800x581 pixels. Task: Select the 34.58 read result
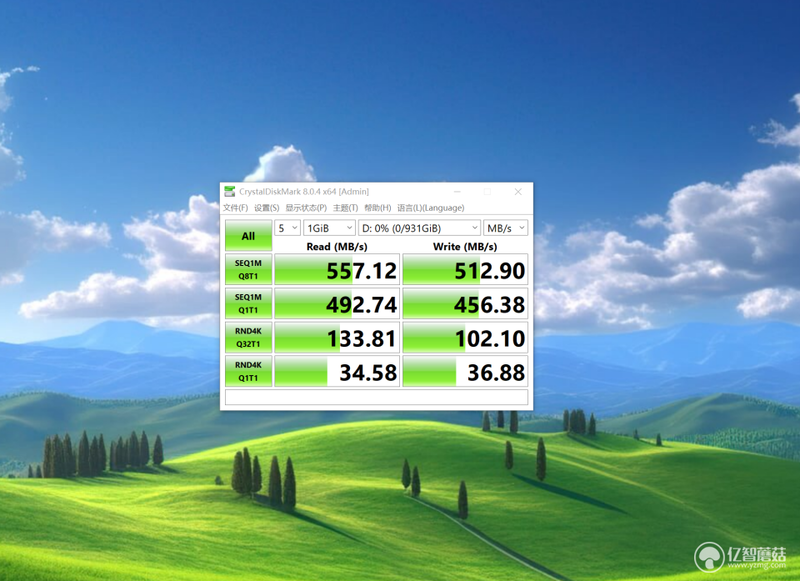pyautogui.click(x=337, y=371)
